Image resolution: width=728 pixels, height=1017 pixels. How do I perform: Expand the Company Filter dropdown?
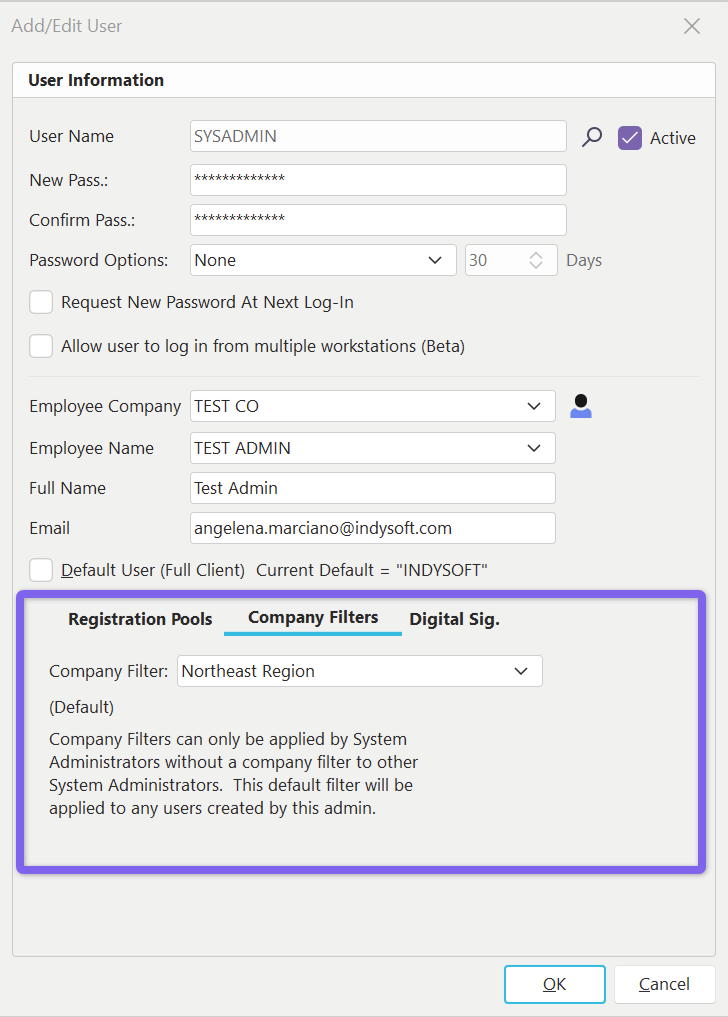[521, 671]
